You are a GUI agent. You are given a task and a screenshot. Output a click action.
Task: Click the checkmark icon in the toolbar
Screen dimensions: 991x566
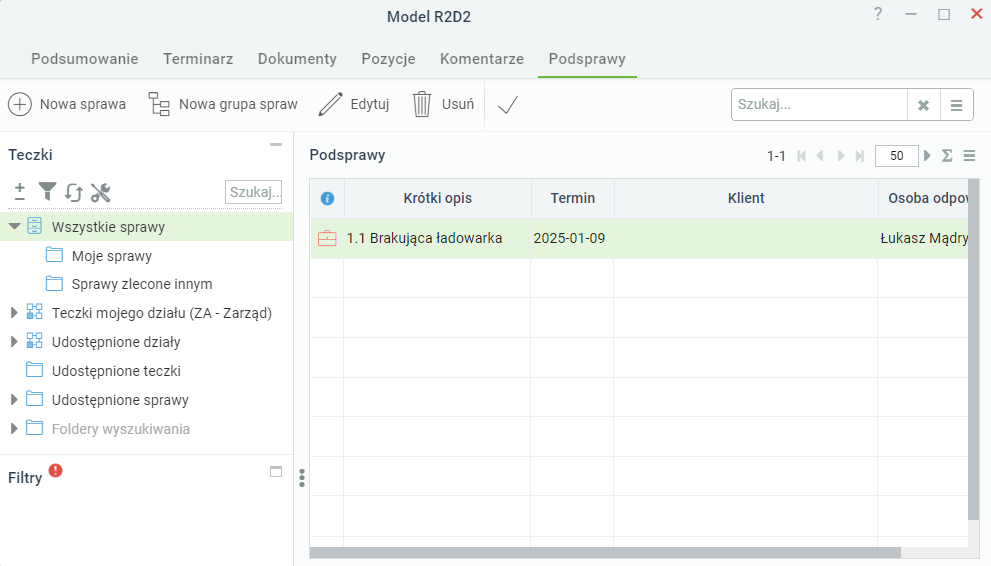508,105
